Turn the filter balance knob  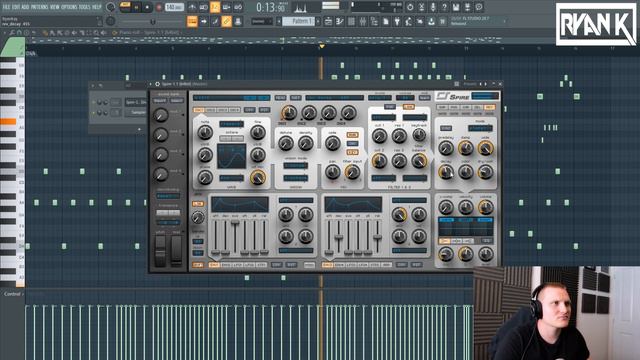[419, 161]
